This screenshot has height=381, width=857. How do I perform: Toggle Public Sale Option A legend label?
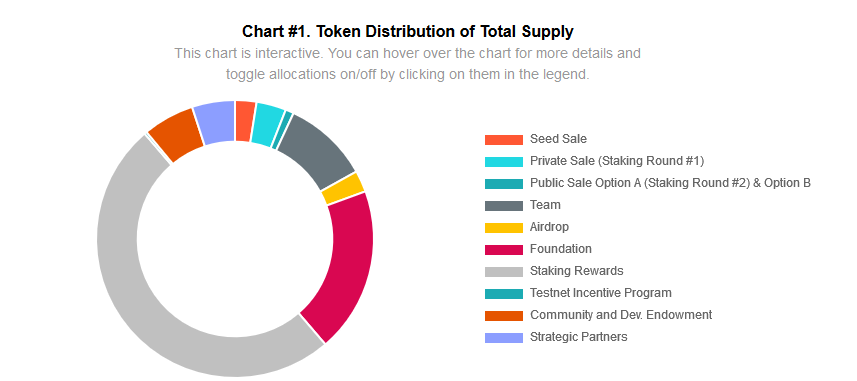pos(670,183)
